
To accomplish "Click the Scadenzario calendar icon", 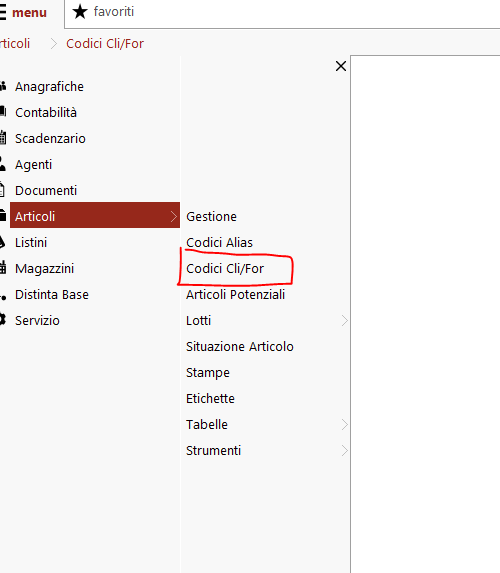I will (x=3, y=138).
